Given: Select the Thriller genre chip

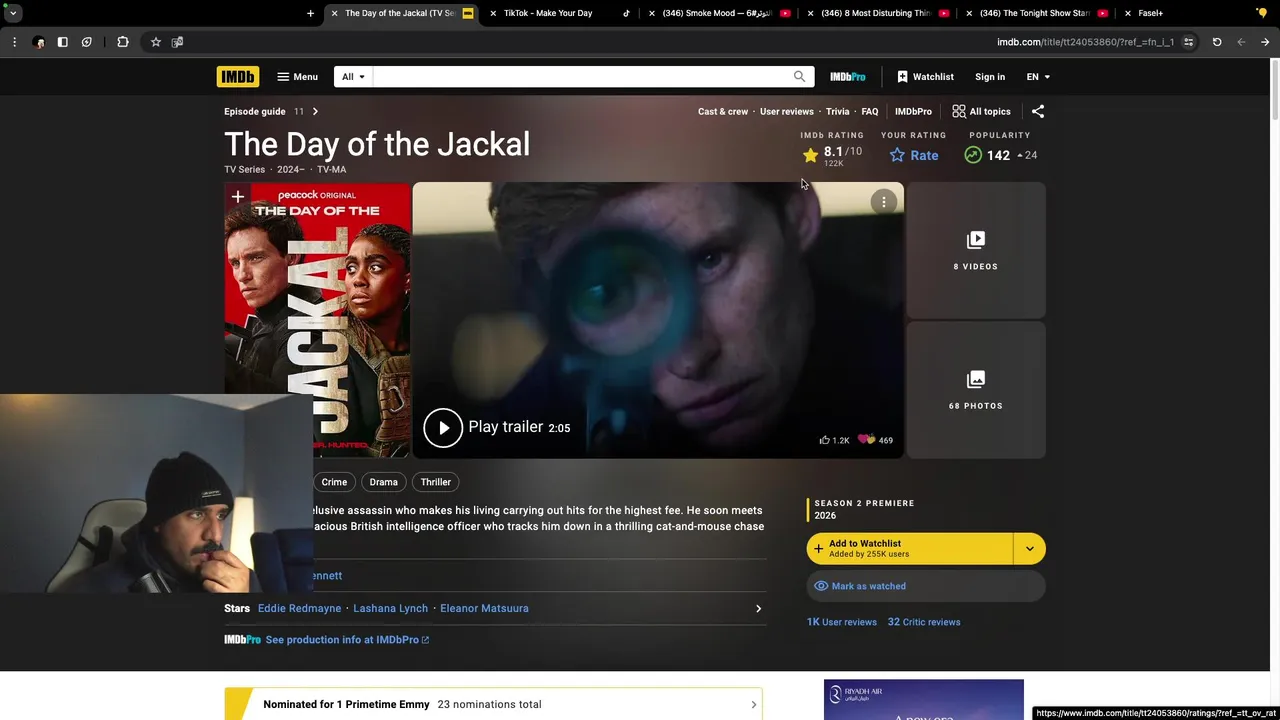Looking at the screenshot, I should [436, 482].
